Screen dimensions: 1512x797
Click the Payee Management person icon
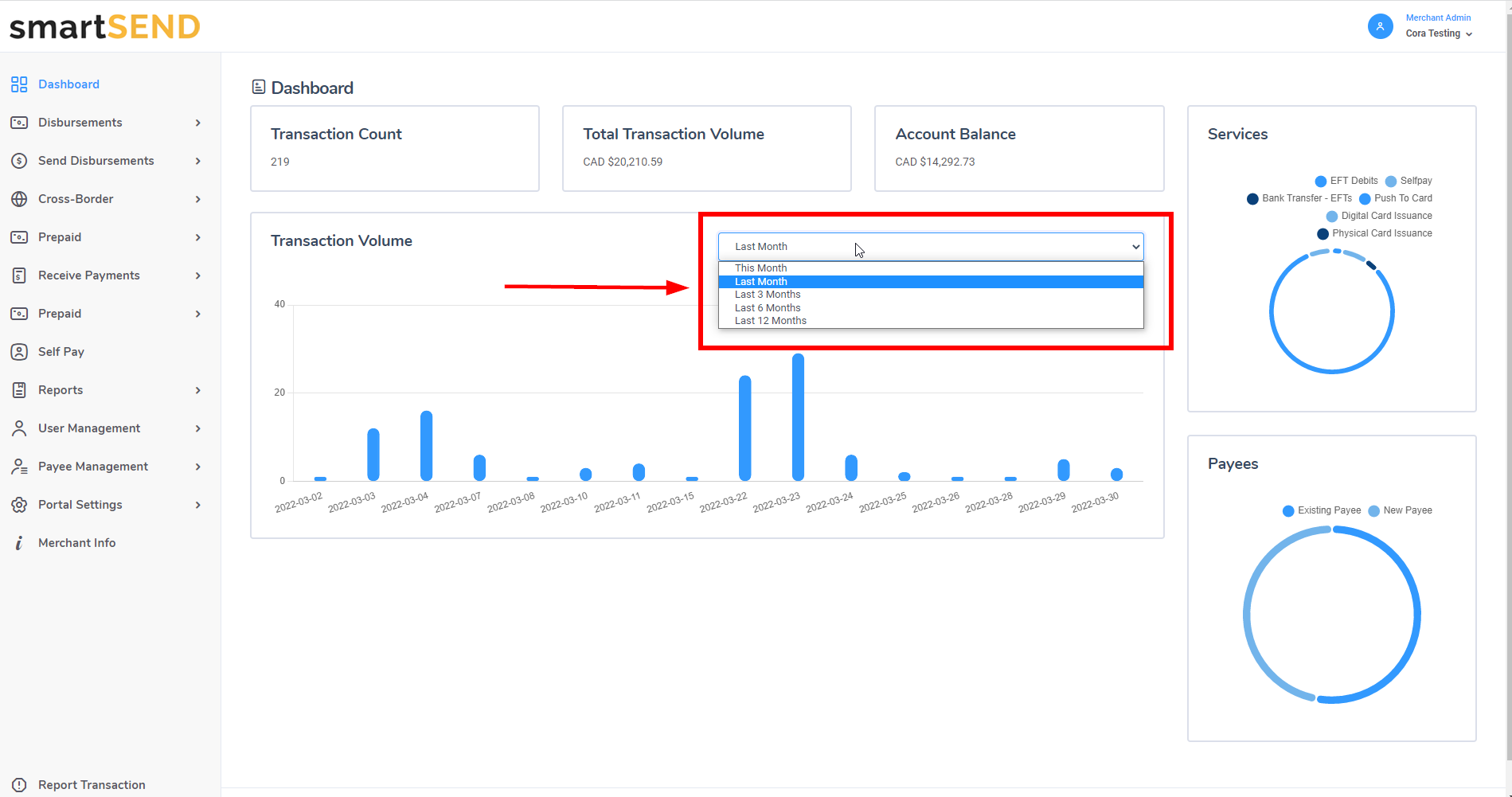coord(19,467)
